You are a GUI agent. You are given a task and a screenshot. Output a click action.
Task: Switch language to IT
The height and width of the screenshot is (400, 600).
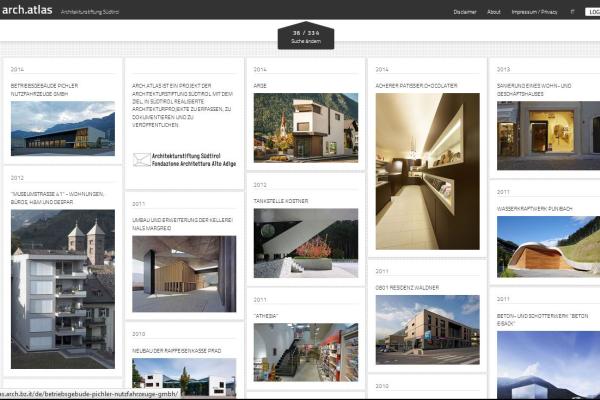pyautogui.click(x=572, y=12)
